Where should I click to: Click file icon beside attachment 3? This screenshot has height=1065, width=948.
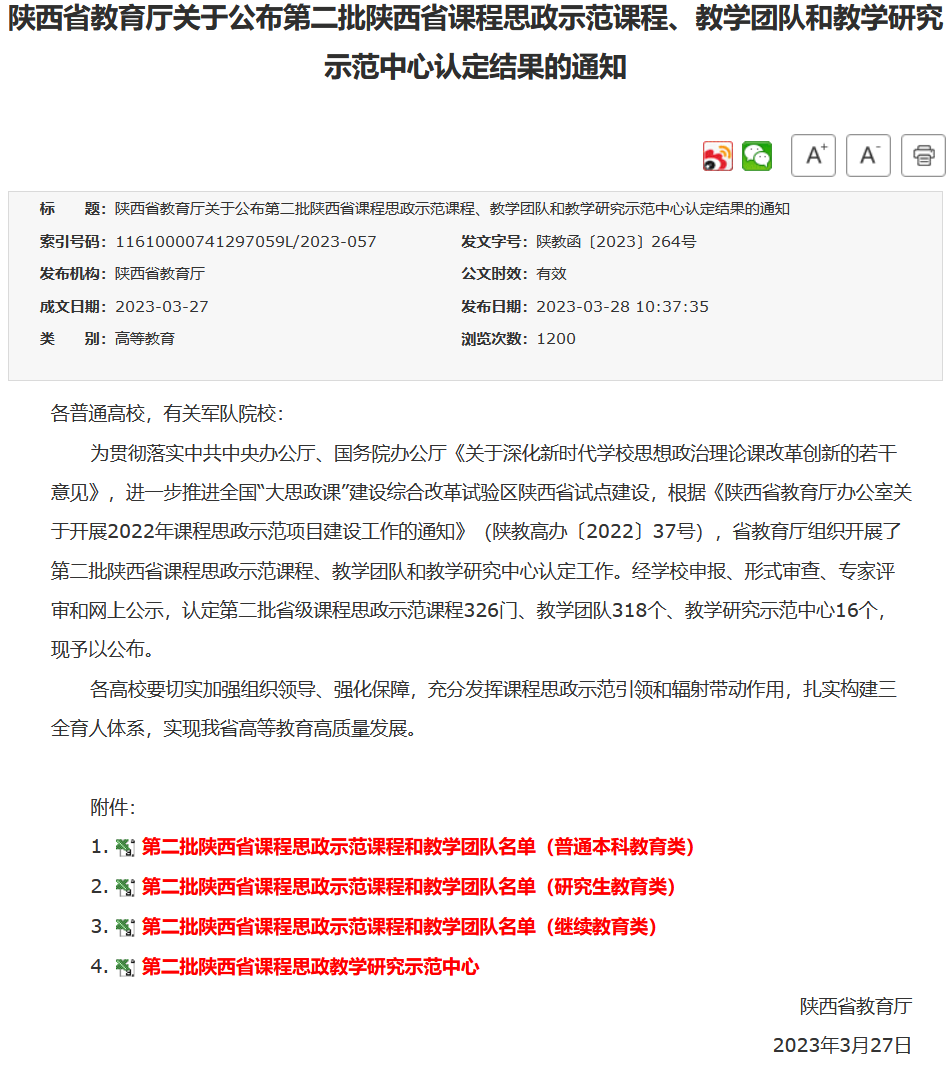click(x=125, y=928)
